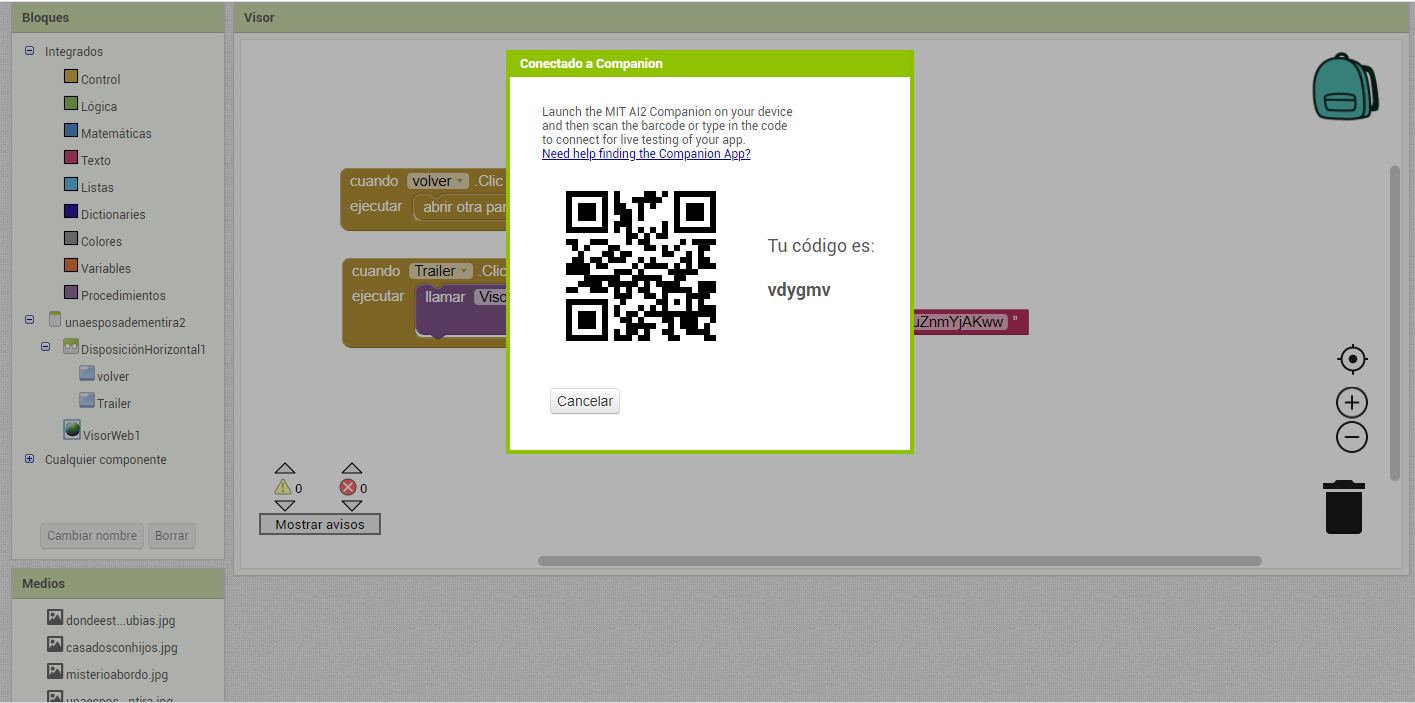1415x703 pixels.
Task: Select the volver button component
Action: pyautogui.click(x=113, y=376)
